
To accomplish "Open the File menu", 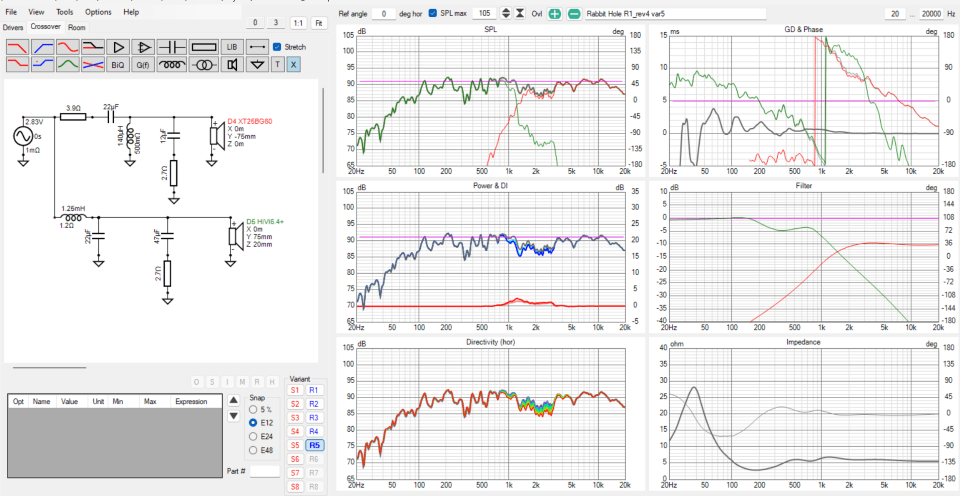I will 11,12.
